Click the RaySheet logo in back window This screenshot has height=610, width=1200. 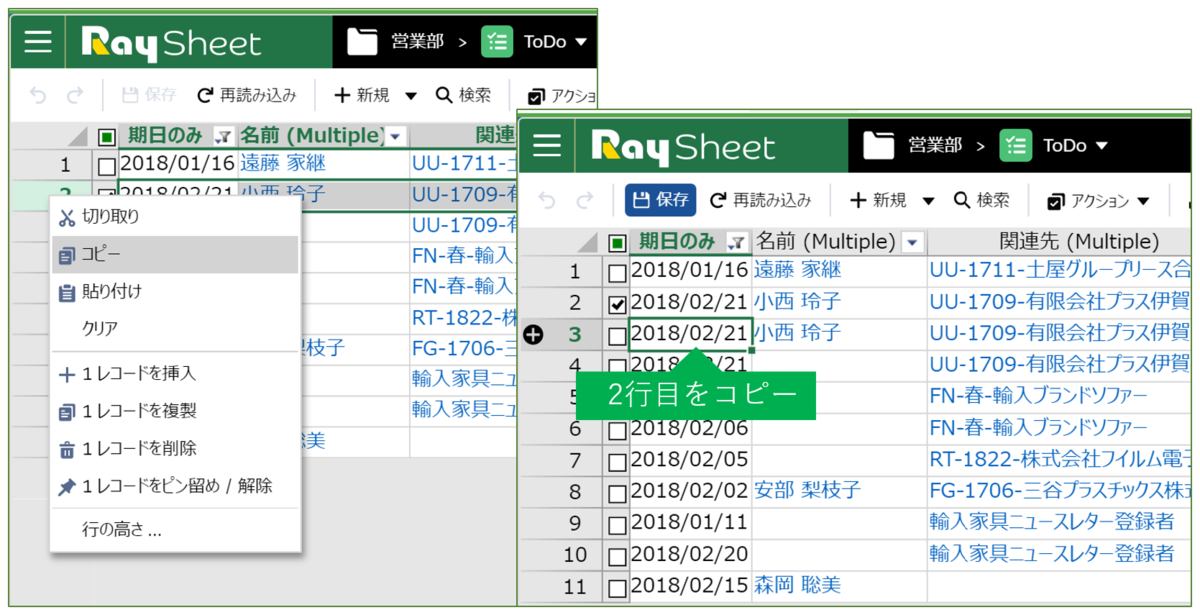click(170, 42)
